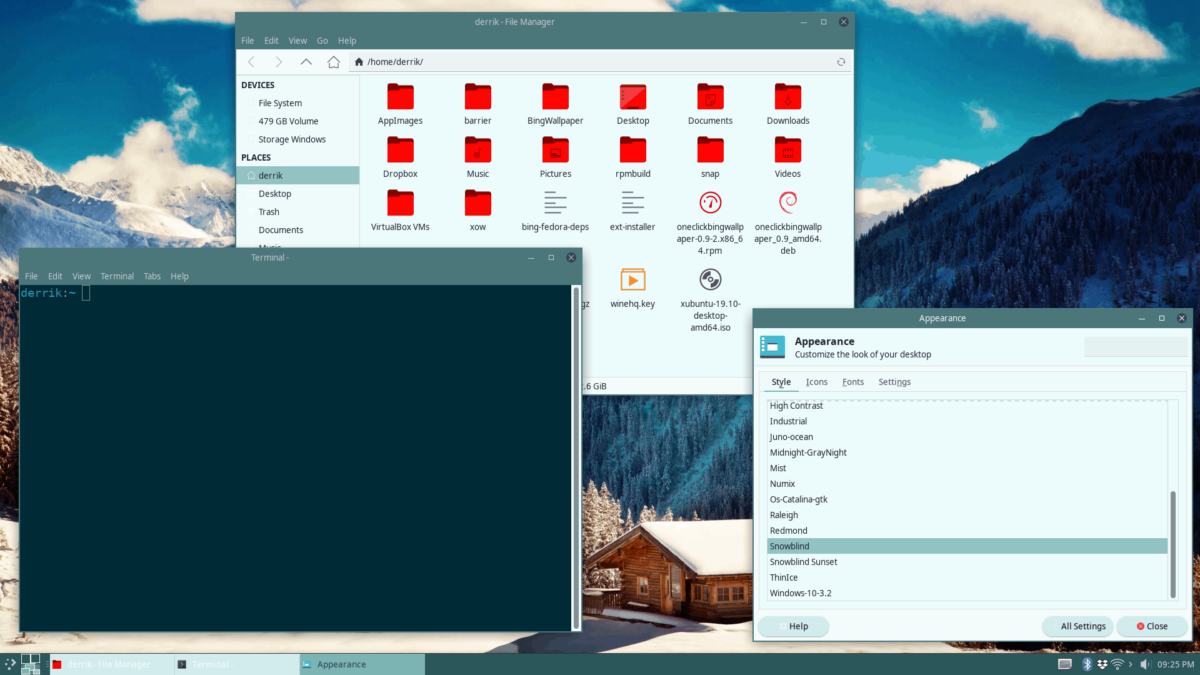Click the reload icon in the path bar
The height and width of the screenshot is (675, 1200).
842,62
